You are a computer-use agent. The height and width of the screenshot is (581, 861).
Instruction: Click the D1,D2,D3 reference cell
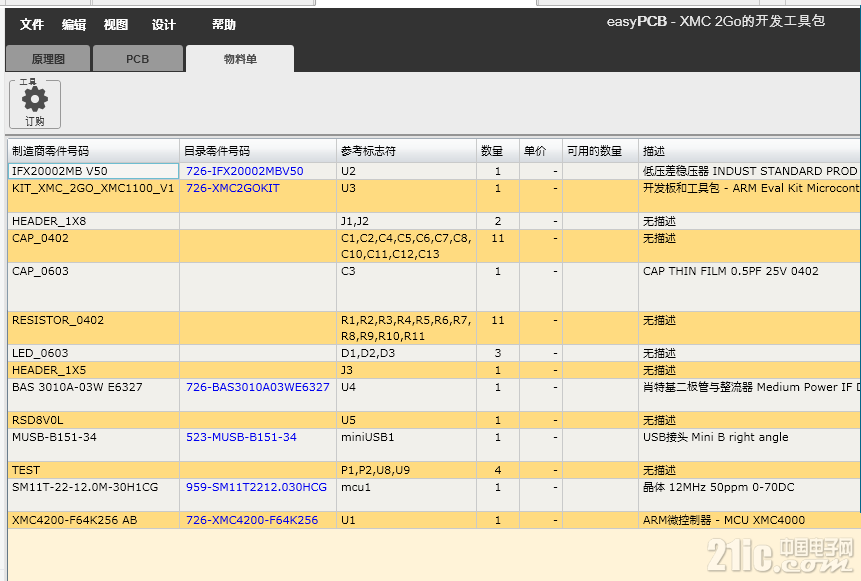(x=406, y=353)
